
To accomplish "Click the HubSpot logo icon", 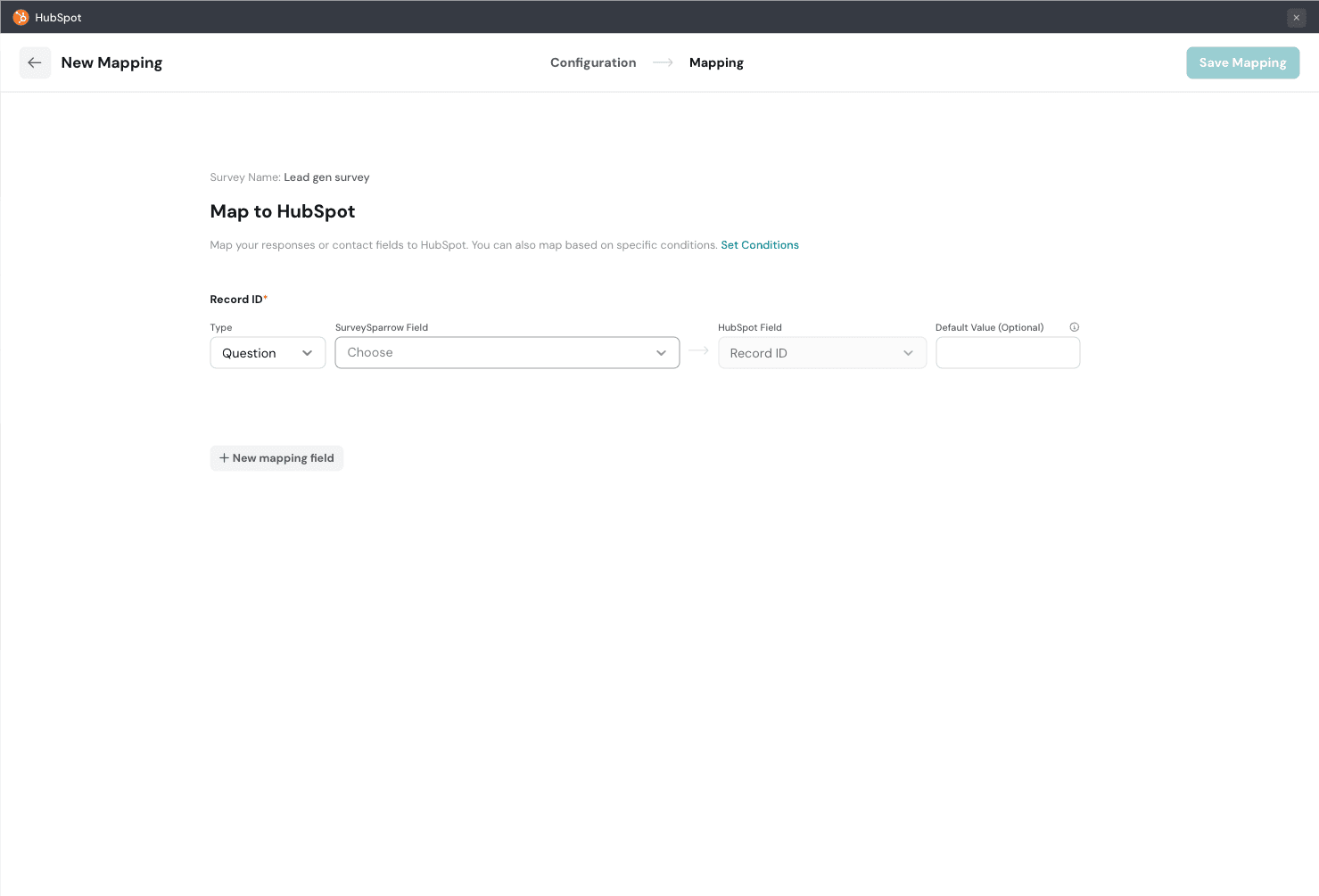I will tap(21, 18).
